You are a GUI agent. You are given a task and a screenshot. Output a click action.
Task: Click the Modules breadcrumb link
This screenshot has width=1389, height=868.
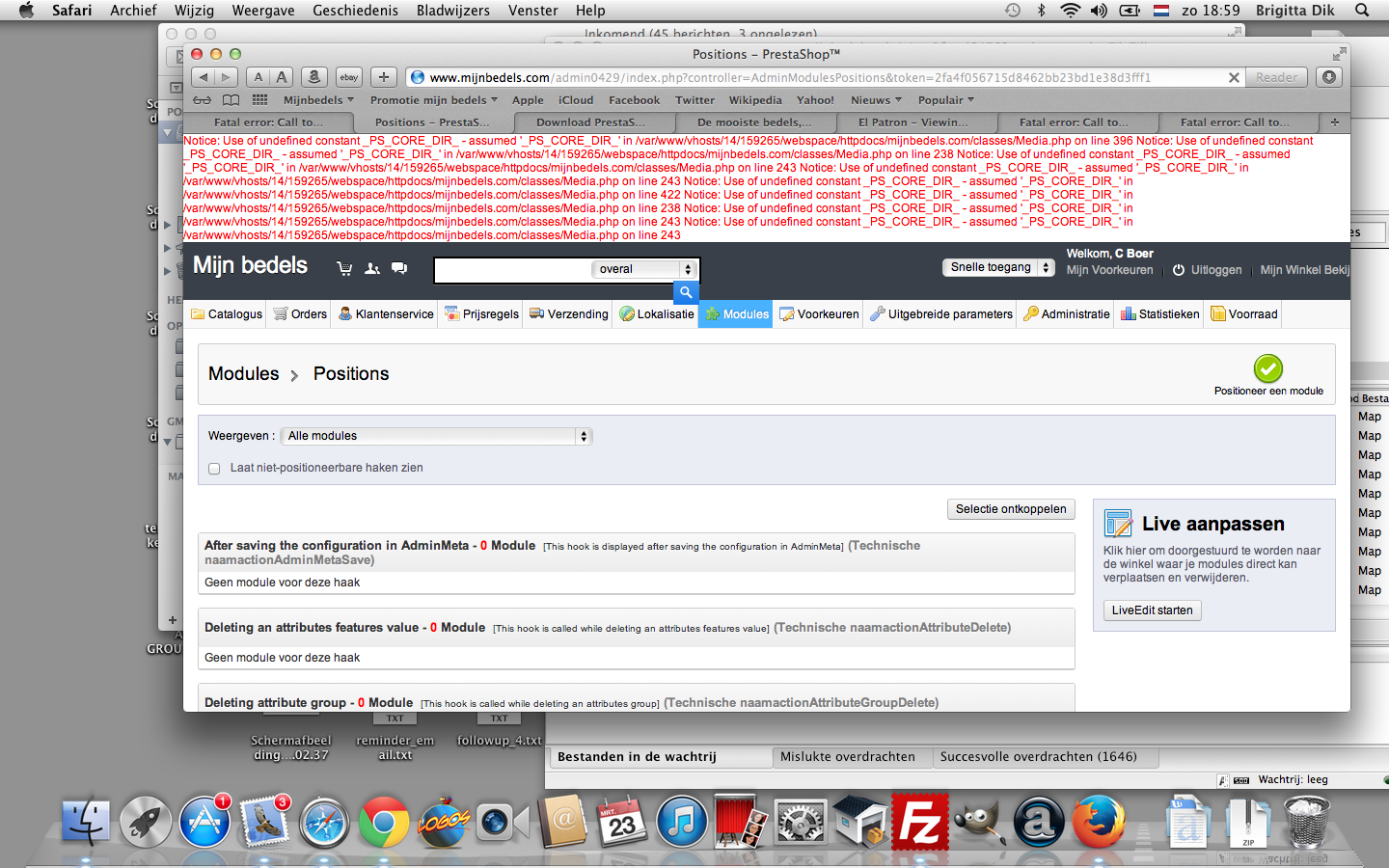point(243,374)
